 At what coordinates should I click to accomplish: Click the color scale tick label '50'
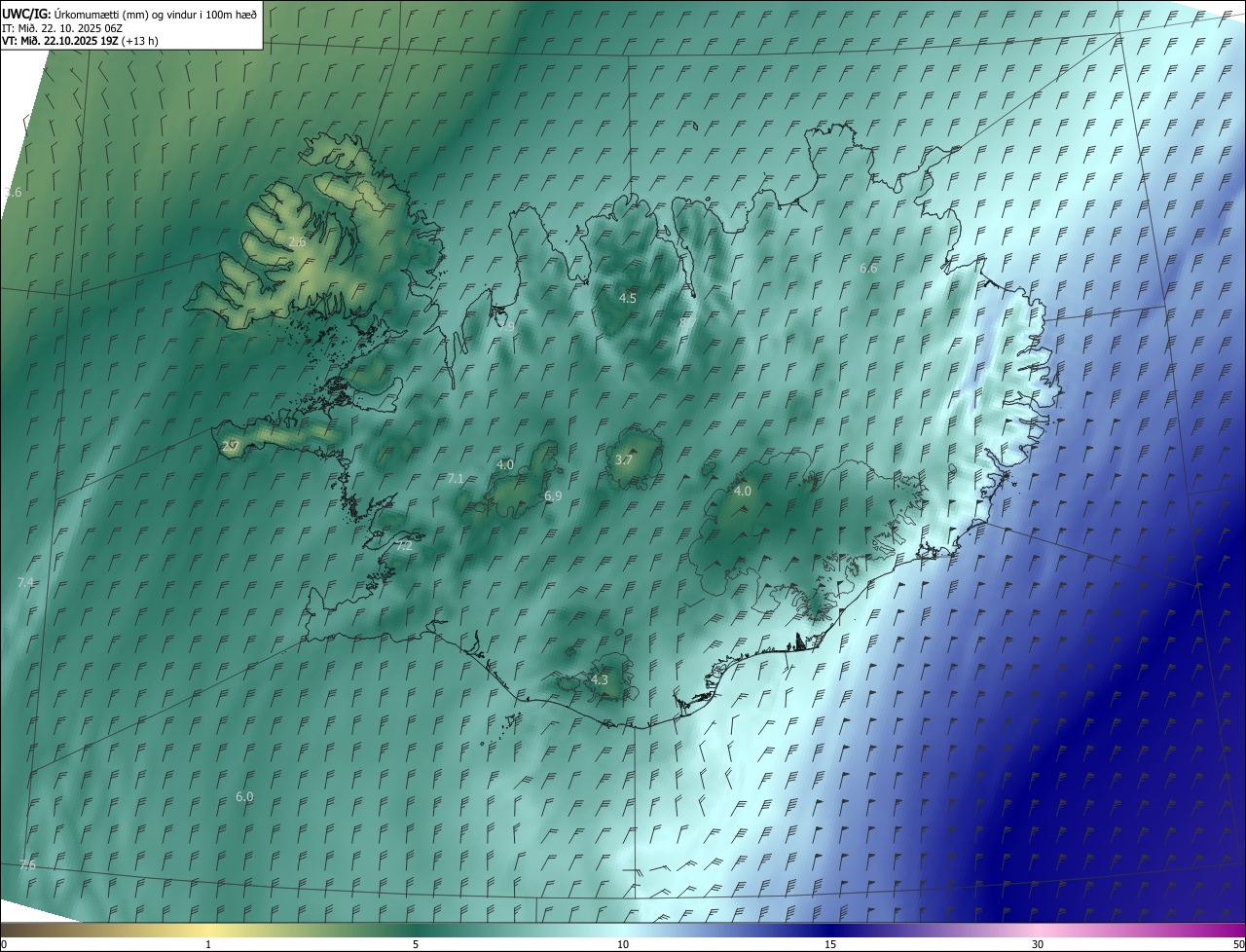click(x=1238, y=945)
